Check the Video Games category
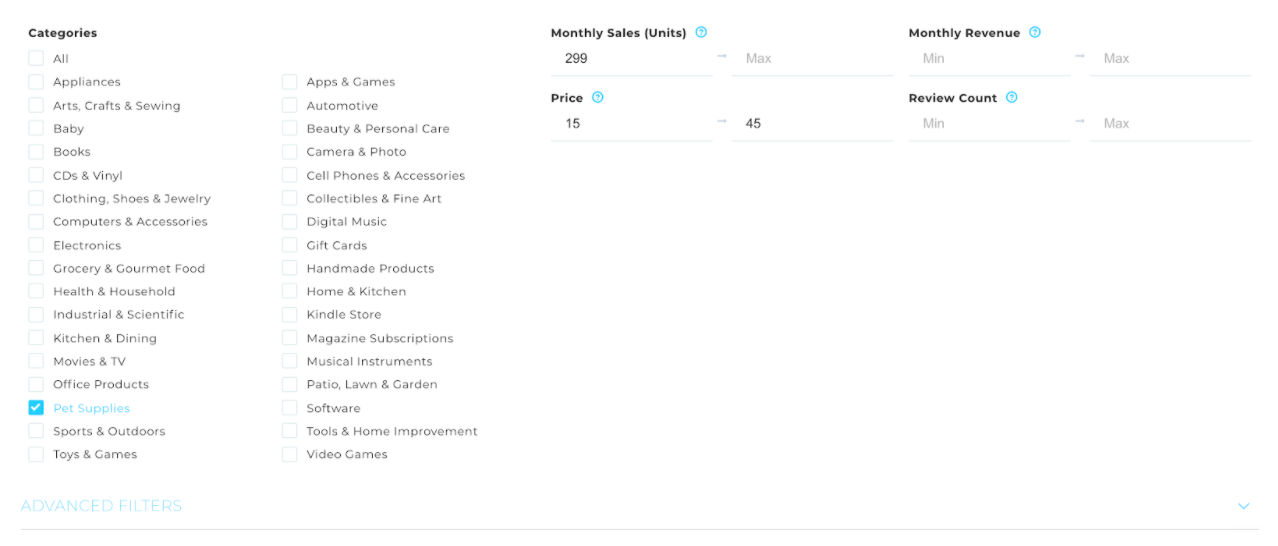This screenshot has width=1278, height=546. [289, 454]
